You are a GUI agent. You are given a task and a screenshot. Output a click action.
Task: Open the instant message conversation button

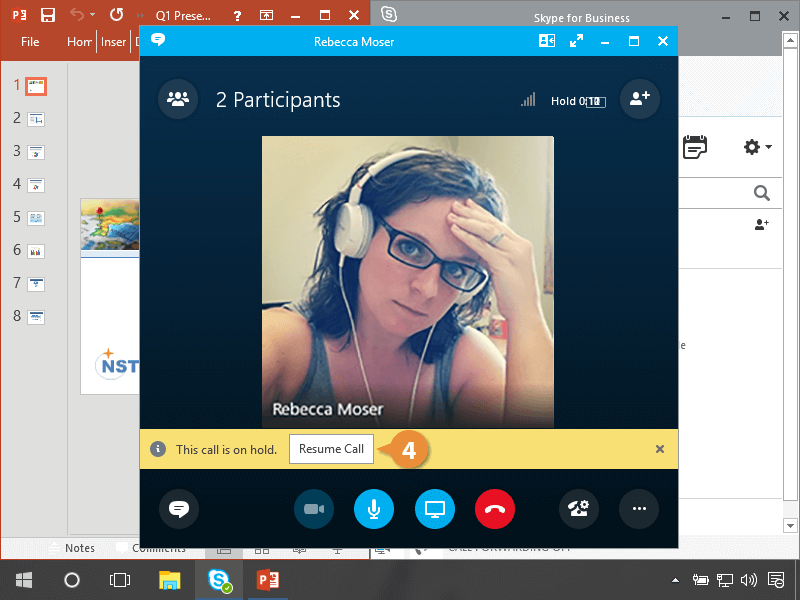[x=179, y=509]
